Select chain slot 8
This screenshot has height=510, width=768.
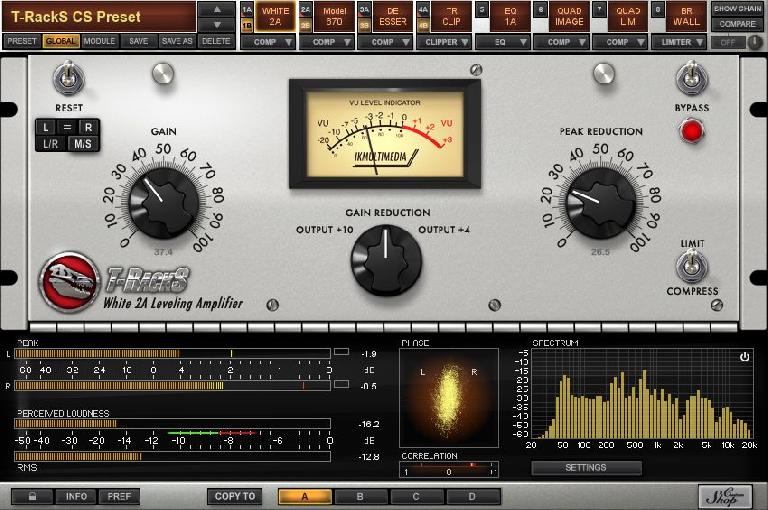point(658,9)
